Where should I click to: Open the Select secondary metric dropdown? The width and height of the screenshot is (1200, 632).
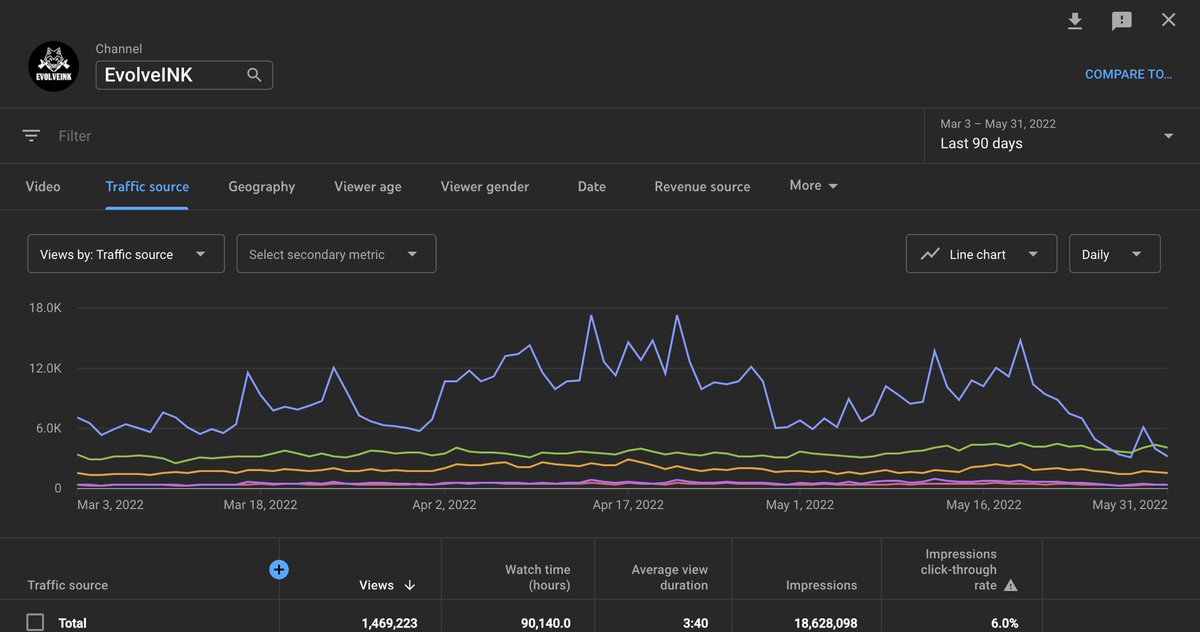point(336,254)
